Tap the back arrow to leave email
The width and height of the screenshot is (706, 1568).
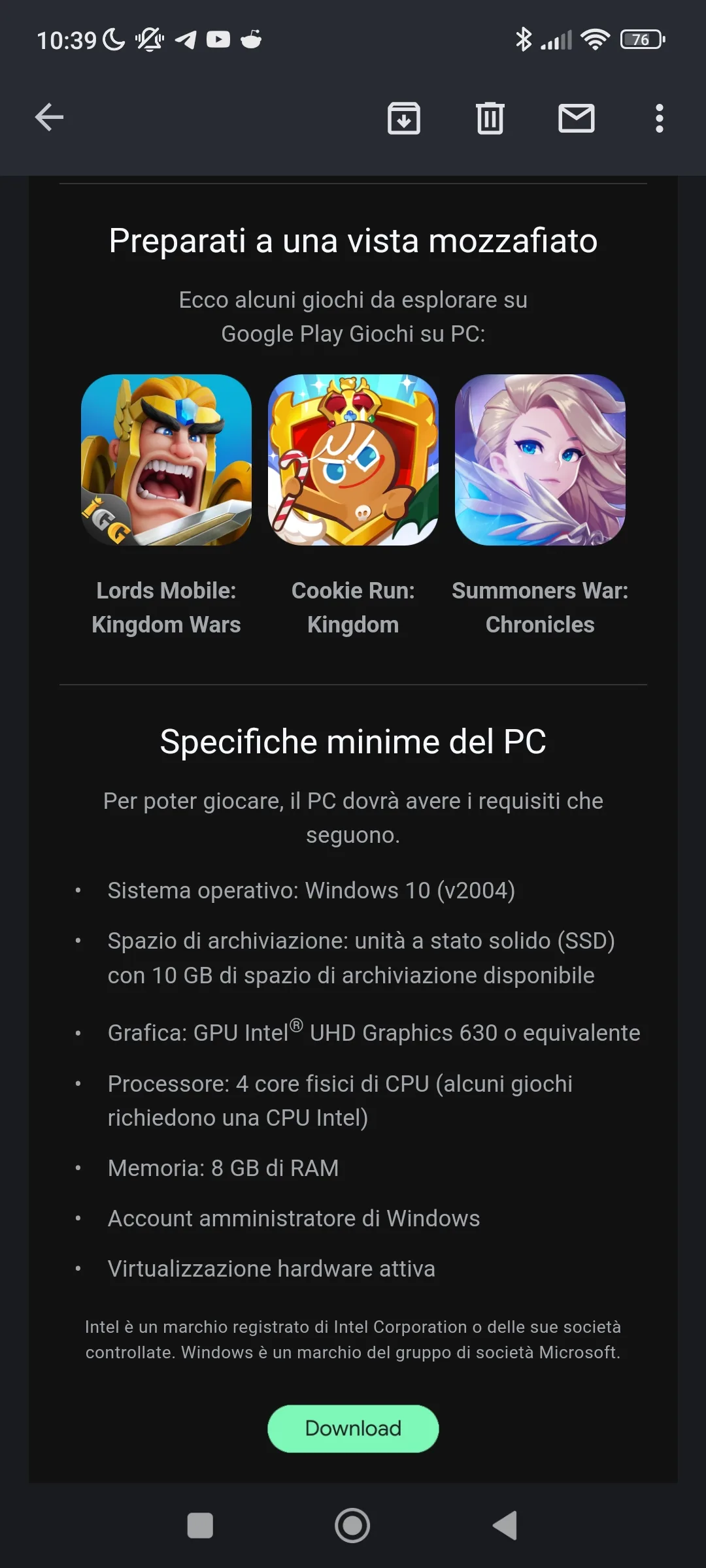tap(49, 118)
